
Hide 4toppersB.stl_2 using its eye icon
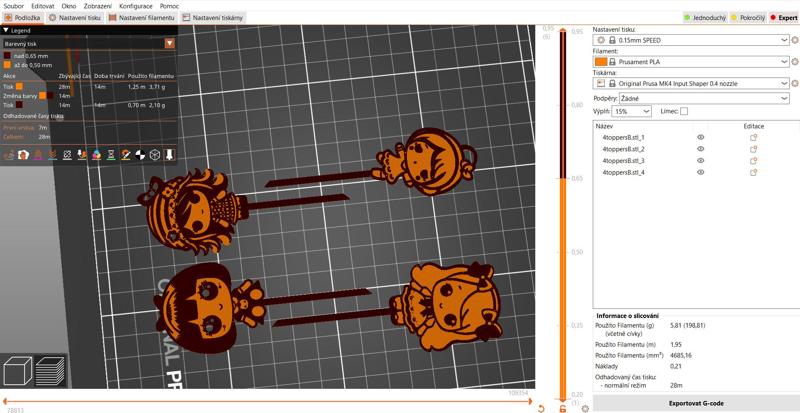(x=701, y=149)
